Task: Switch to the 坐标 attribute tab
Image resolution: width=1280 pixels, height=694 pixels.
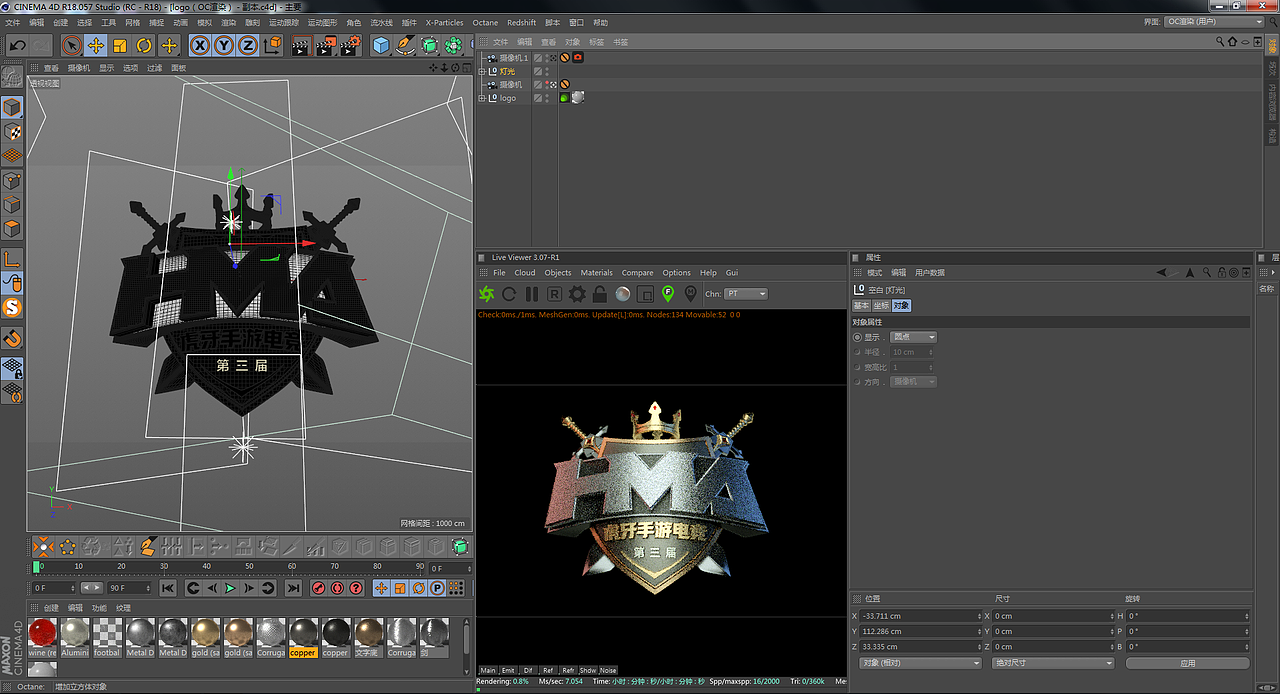Action: coord(881,306)
